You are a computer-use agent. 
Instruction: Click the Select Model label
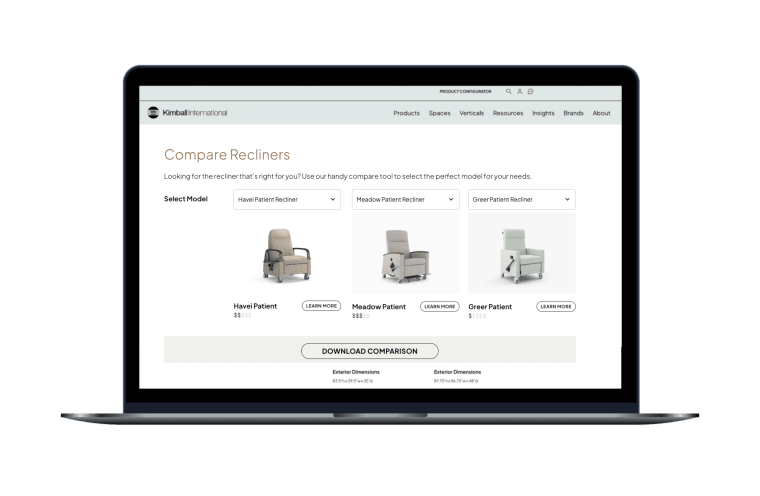(186, 199)
